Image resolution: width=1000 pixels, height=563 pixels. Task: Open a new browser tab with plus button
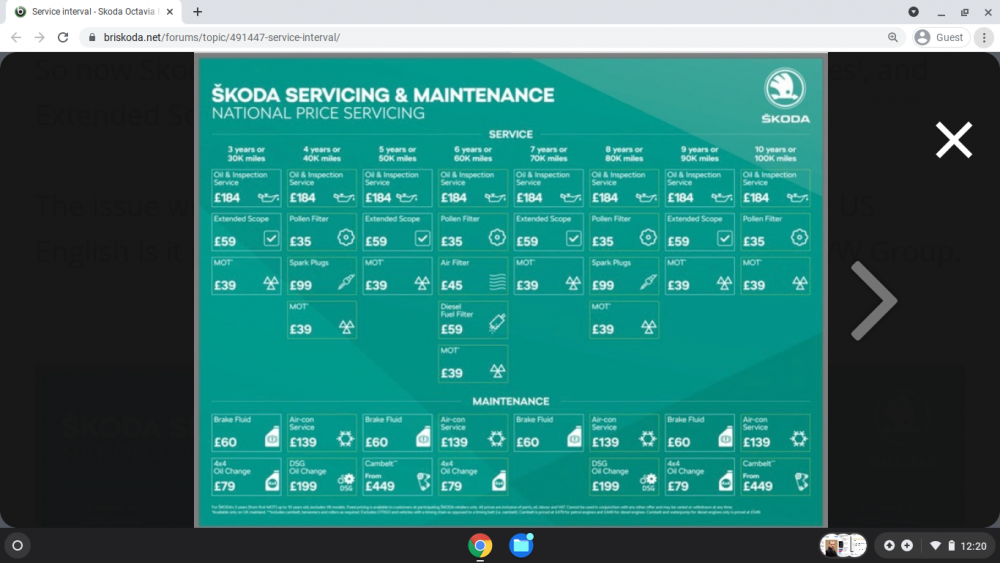(197, 11)
